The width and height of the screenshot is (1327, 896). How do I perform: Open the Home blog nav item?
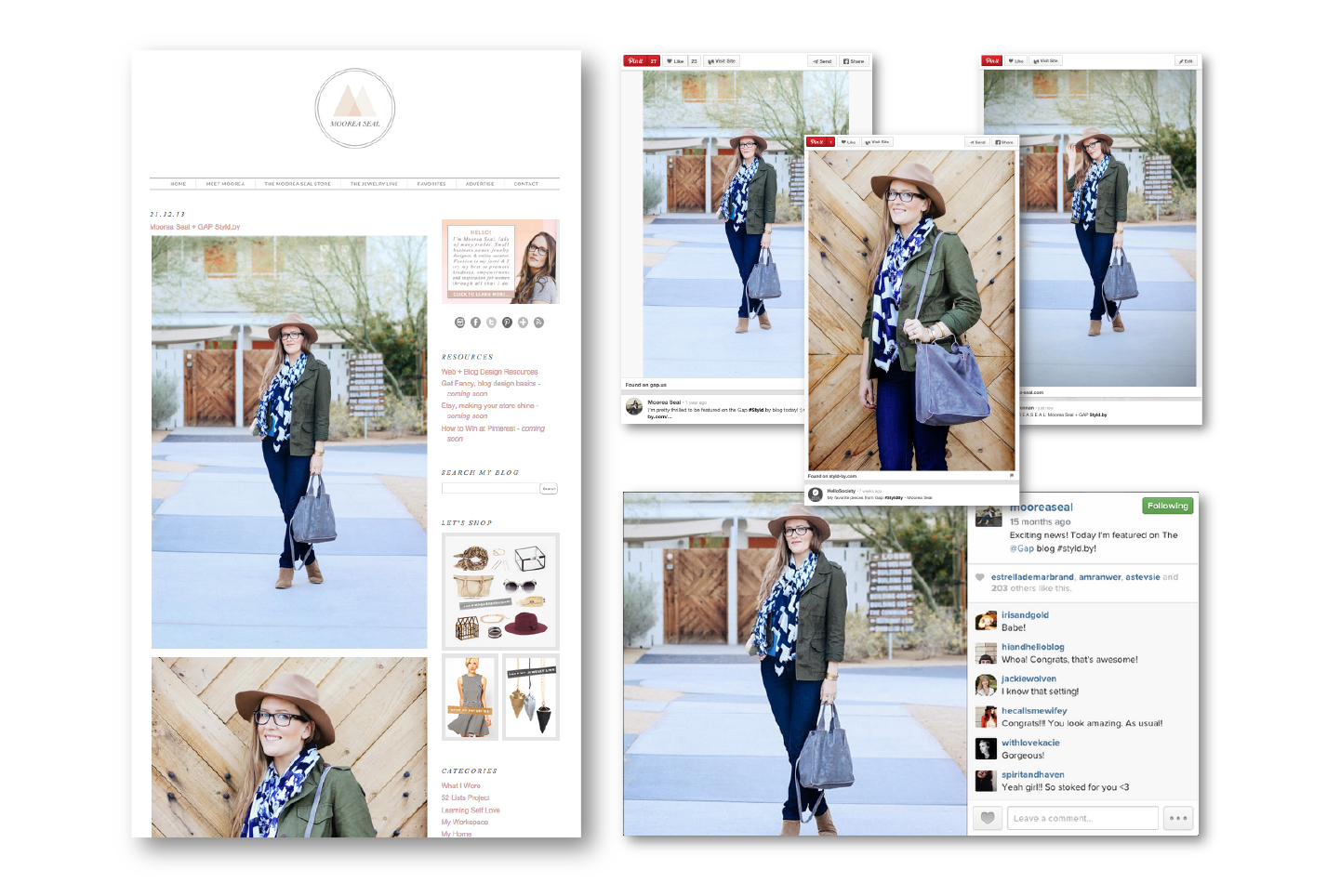pos(179,184)
